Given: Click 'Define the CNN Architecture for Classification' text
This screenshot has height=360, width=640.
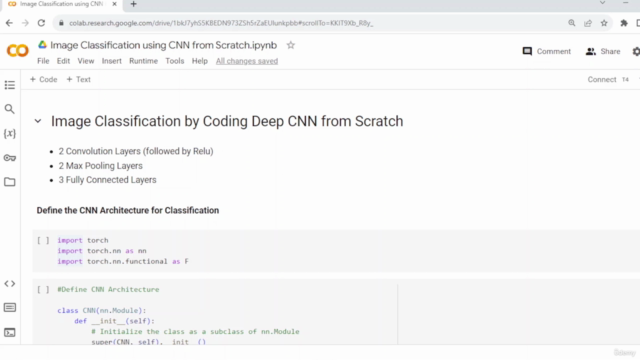Looking at the screenshot, I should 128,210.
